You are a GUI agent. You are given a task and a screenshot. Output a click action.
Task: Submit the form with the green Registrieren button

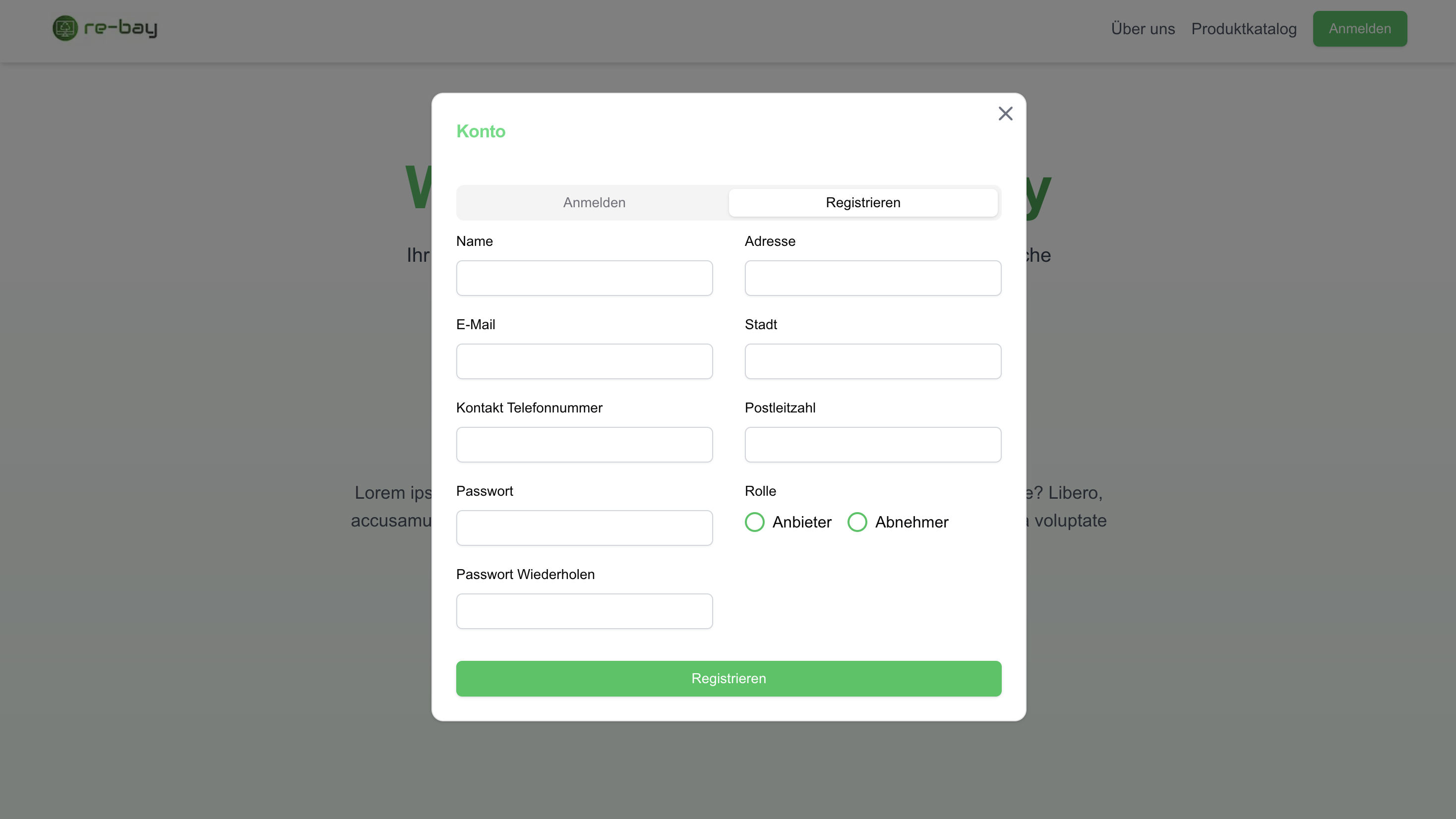(728, 678)
